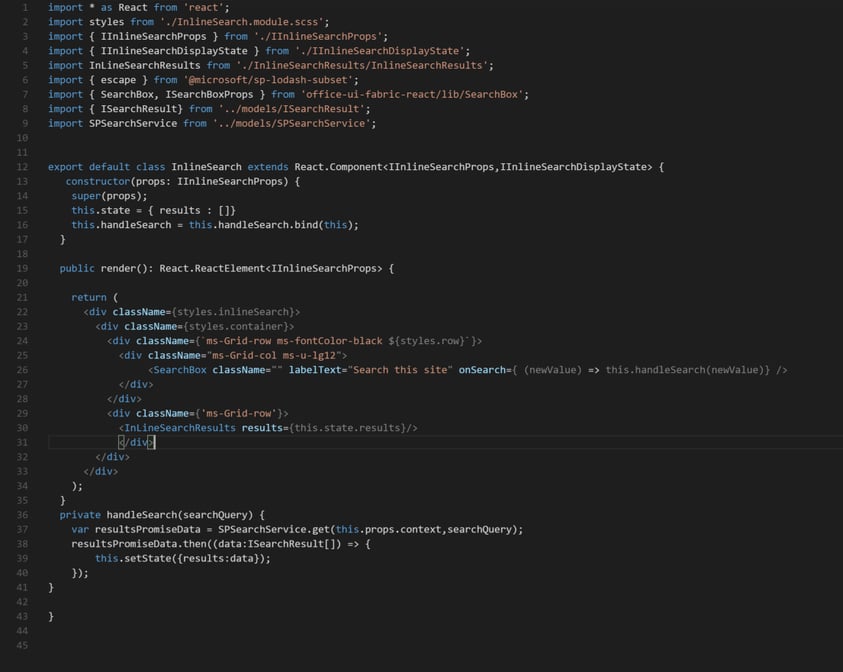Click ISearchResult[] type on line 38
The height and width of the screenshot is (672, 843).
[x=291, y=544]
